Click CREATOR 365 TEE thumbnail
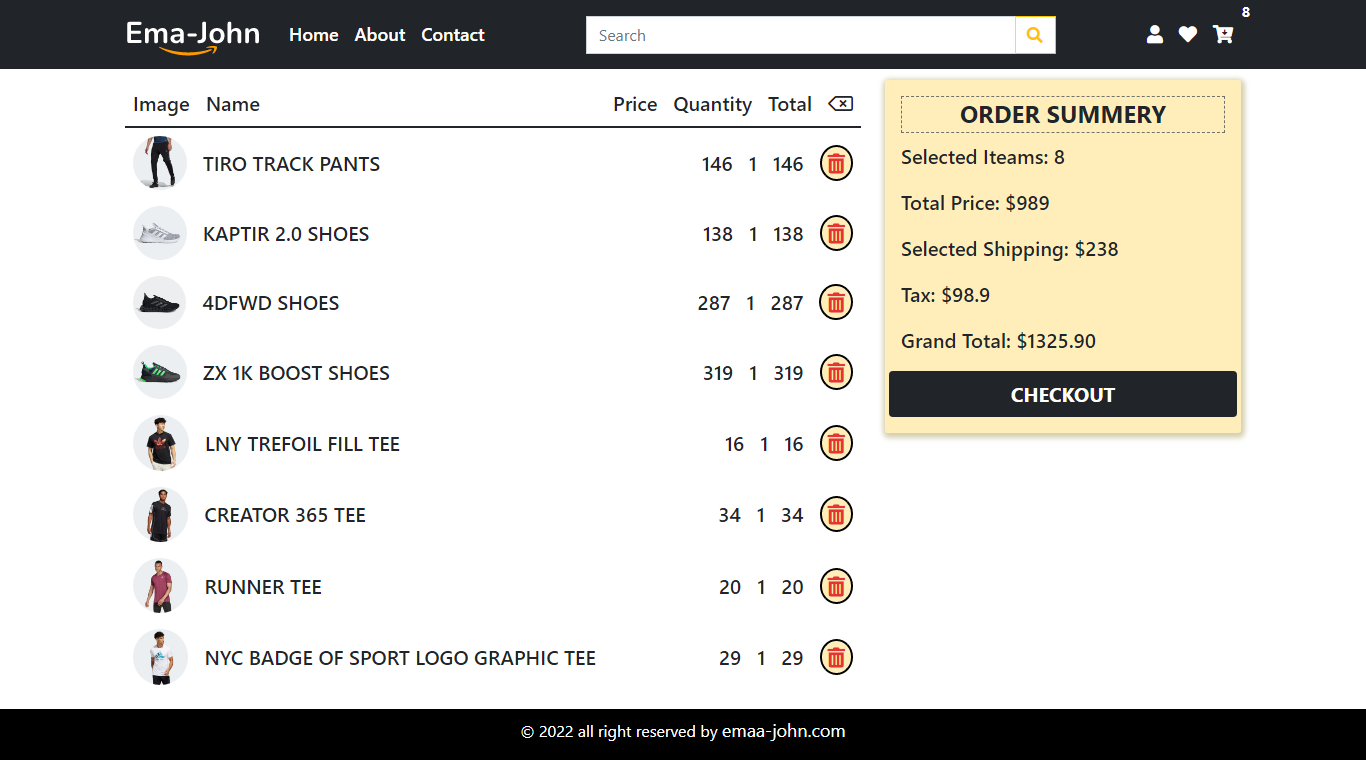The height and width of the screenshot is (760, 1366). [161, 514]
